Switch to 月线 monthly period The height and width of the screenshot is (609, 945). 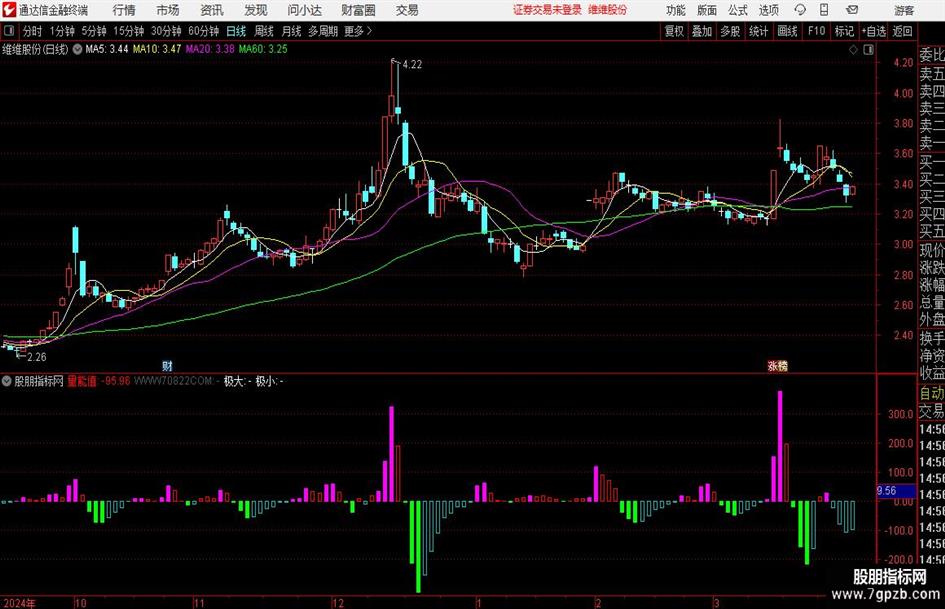tap(291, 31)
